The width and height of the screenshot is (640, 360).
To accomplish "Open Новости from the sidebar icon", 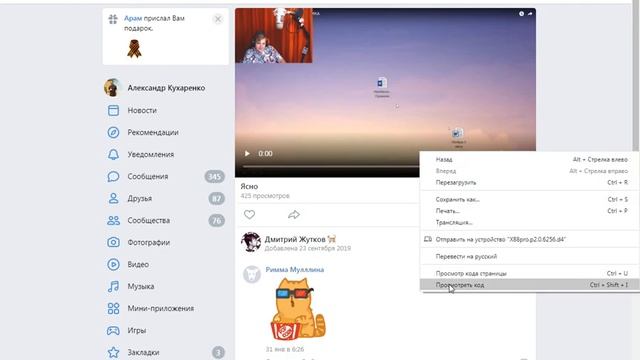I will pyautogui.click(x=113, y=110).
